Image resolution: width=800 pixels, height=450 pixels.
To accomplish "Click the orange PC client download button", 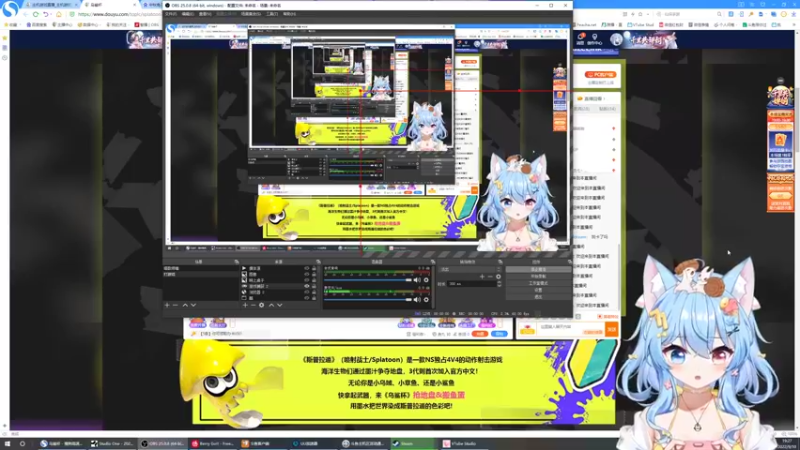I will (x=601, y=74).
